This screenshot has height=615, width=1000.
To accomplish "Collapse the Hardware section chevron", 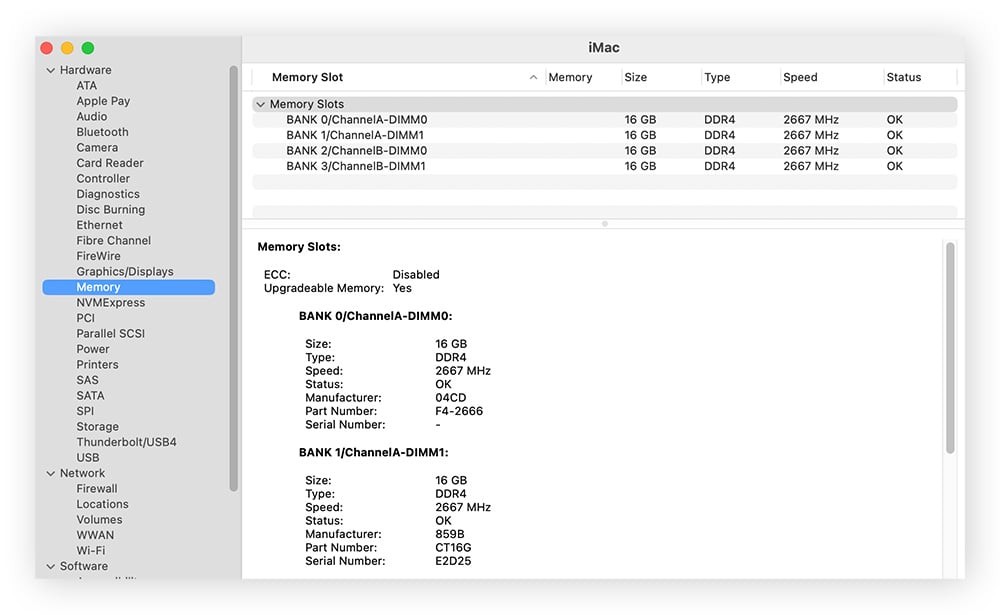I will pyautogui.click(x=50, y=70).
